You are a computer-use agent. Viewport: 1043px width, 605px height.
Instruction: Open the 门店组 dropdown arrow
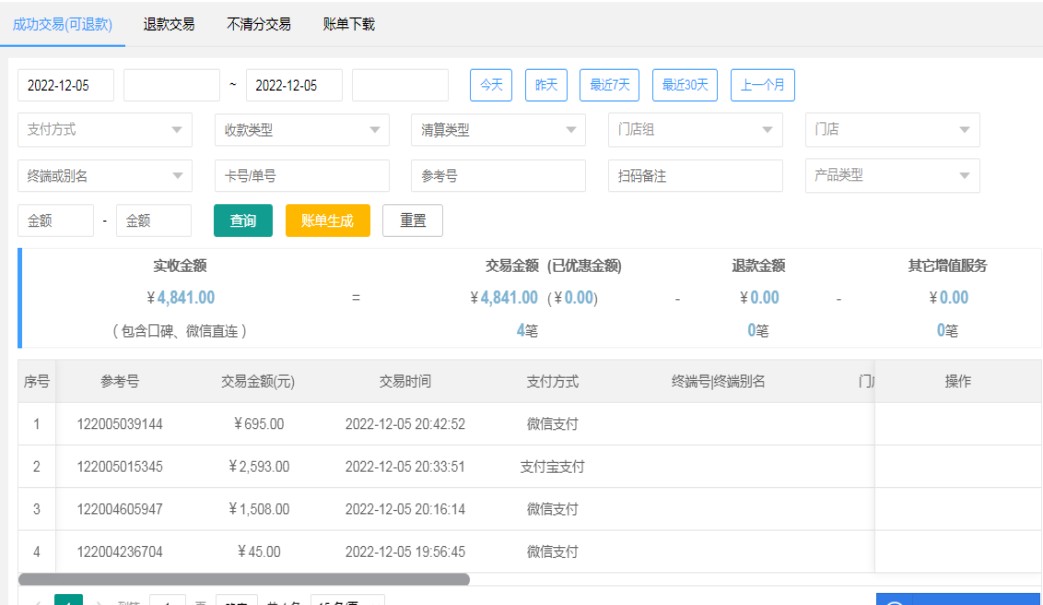coord(767,130)
